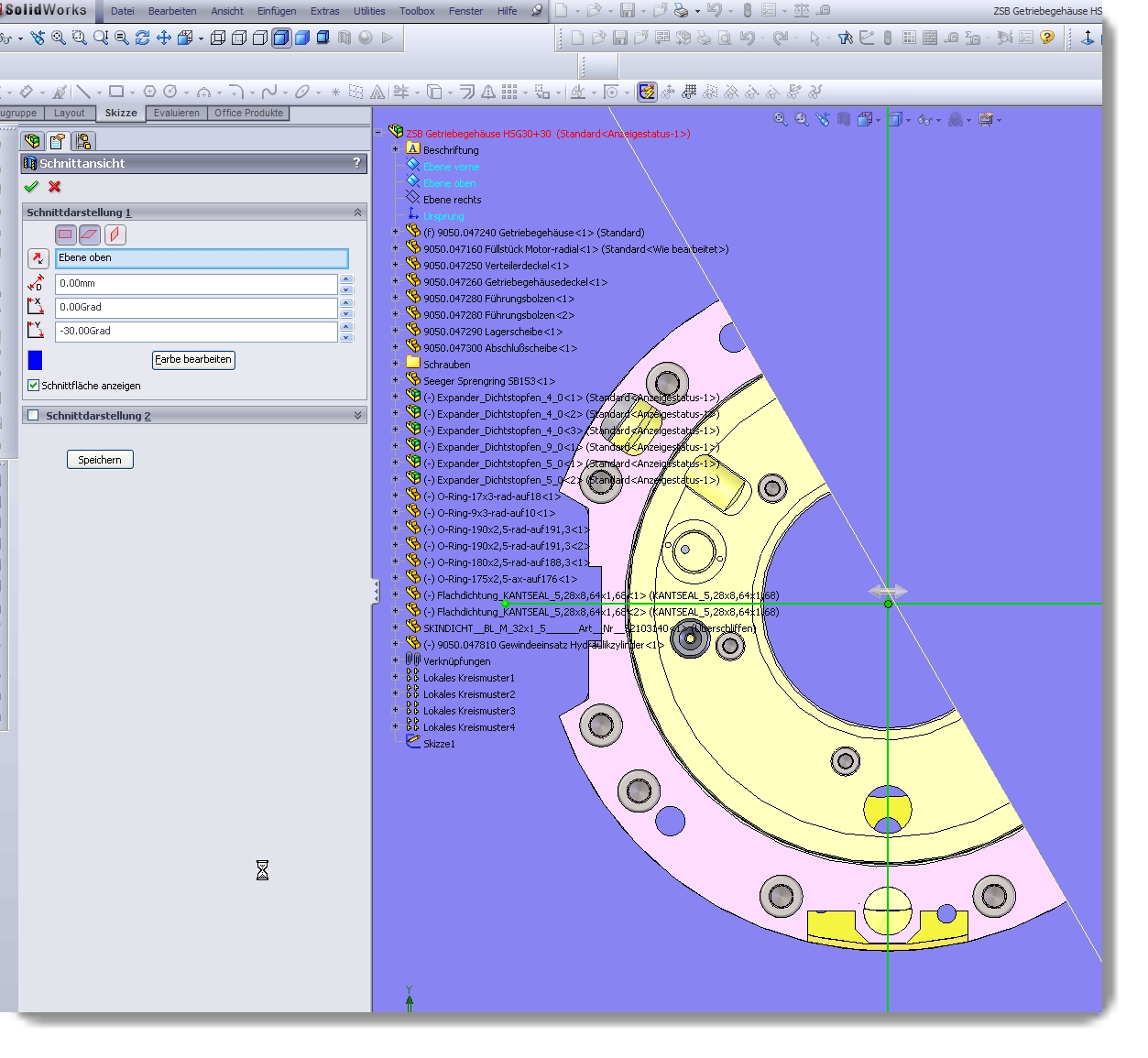Choose the wireframe display style icon

pos(218,38)
